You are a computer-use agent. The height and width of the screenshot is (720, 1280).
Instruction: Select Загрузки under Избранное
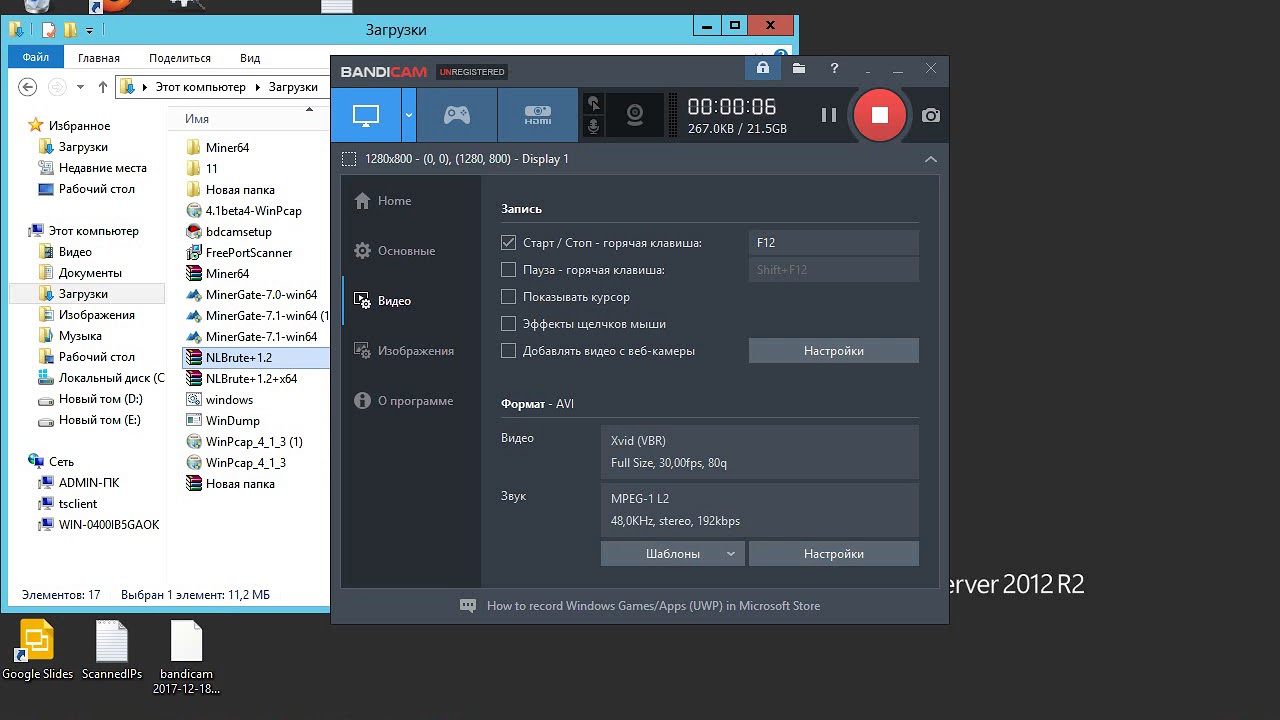point(83,147)
